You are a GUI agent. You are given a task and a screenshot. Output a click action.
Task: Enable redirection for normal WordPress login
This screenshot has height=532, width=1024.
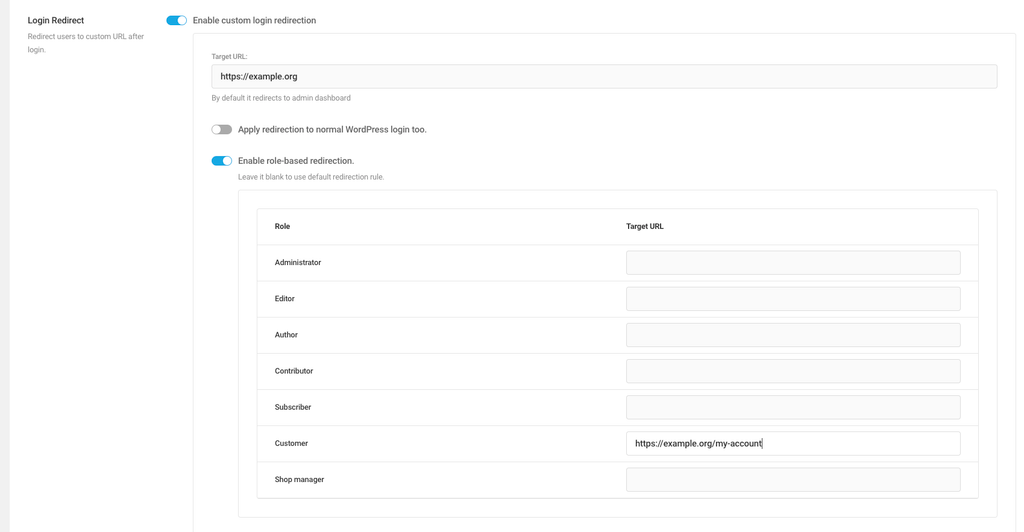221,129
